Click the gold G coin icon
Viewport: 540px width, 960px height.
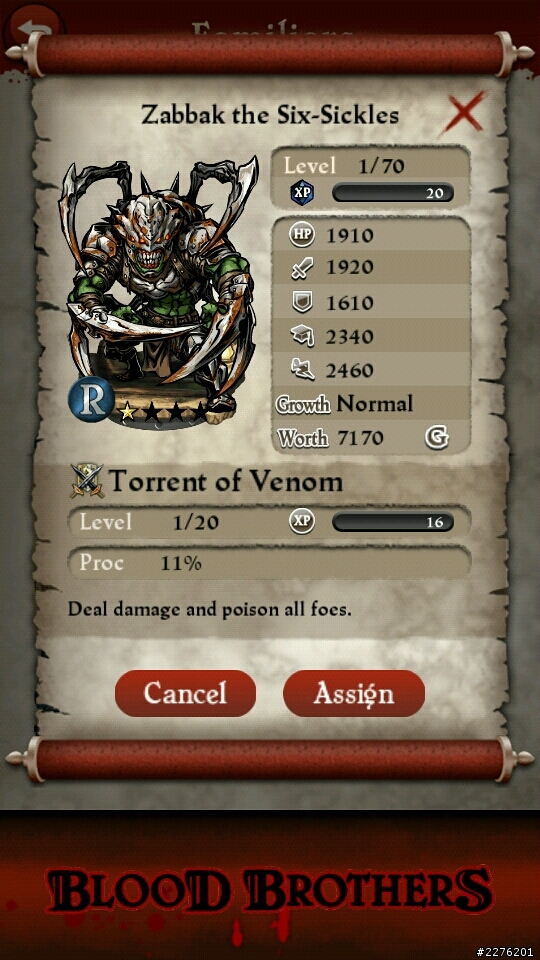437,438
